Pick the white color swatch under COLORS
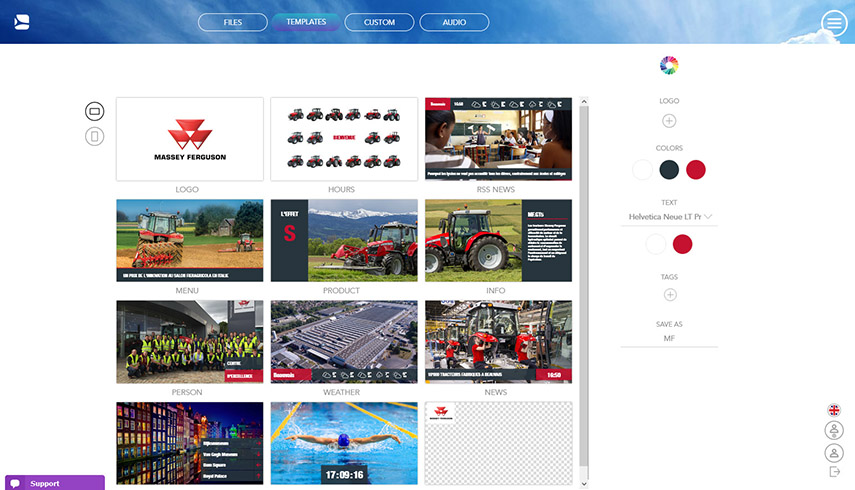The height and width of the screenshot is (490, 855). [x=642, y=170]
